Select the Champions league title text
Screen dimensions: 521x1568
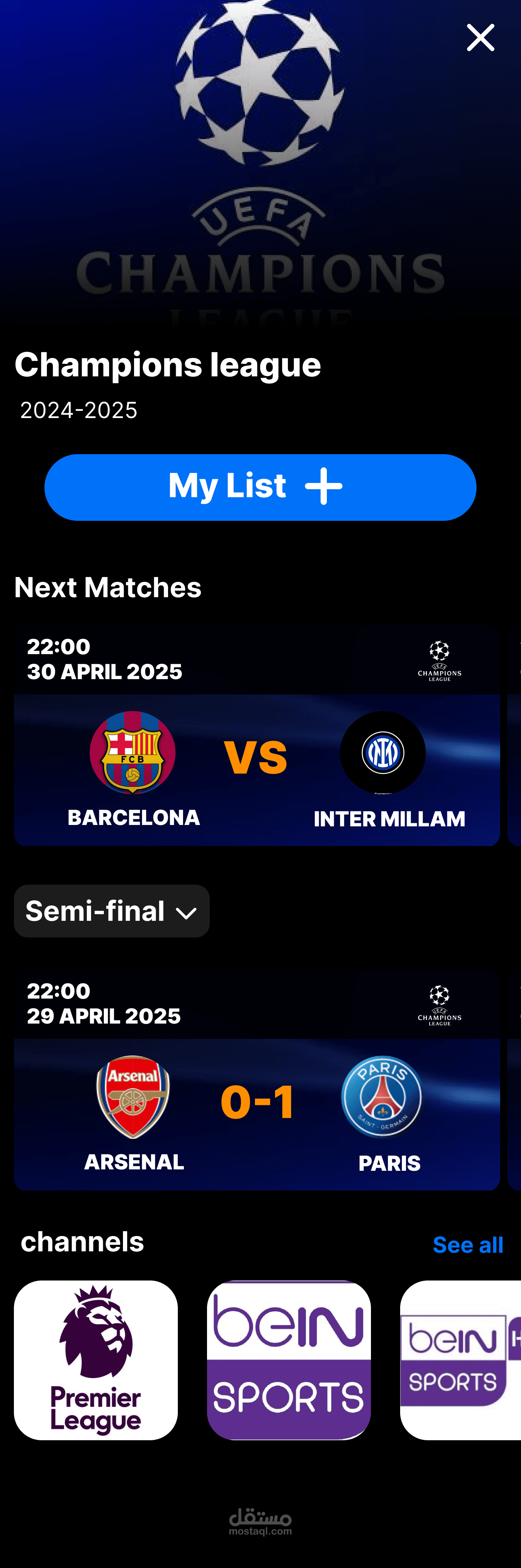pos(168,365)
